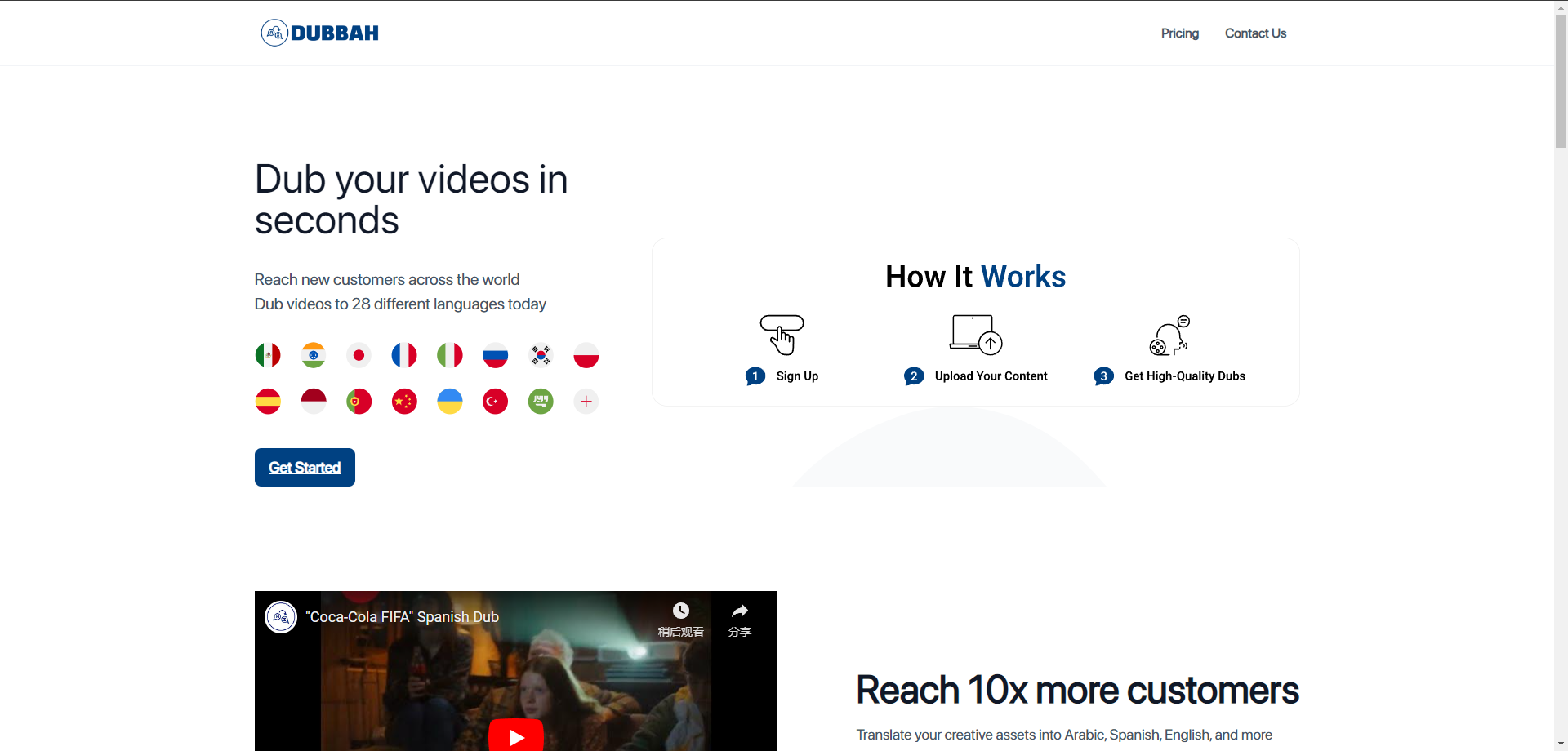The width and height of the screenshot is (1568, 751).
Task: Expand more languages with the plus icon
Action: pos(586,401)
